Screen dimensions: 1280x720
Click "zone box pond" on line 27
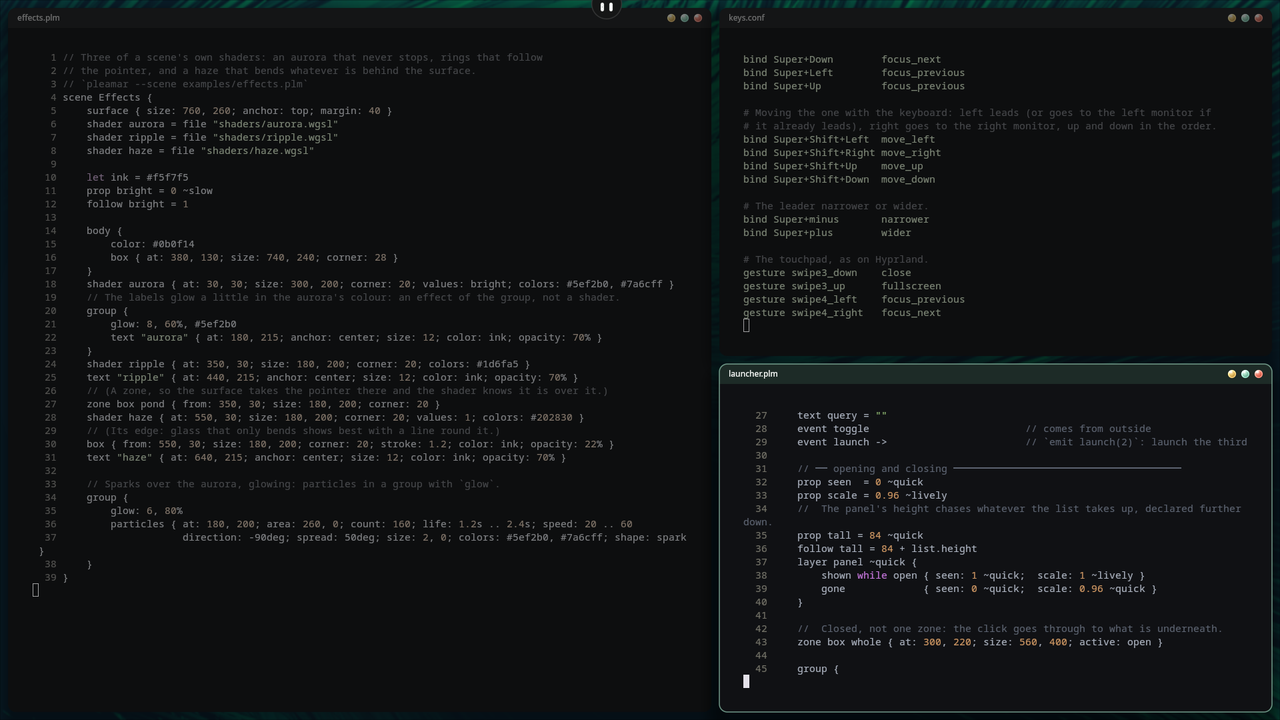[125, 404]
